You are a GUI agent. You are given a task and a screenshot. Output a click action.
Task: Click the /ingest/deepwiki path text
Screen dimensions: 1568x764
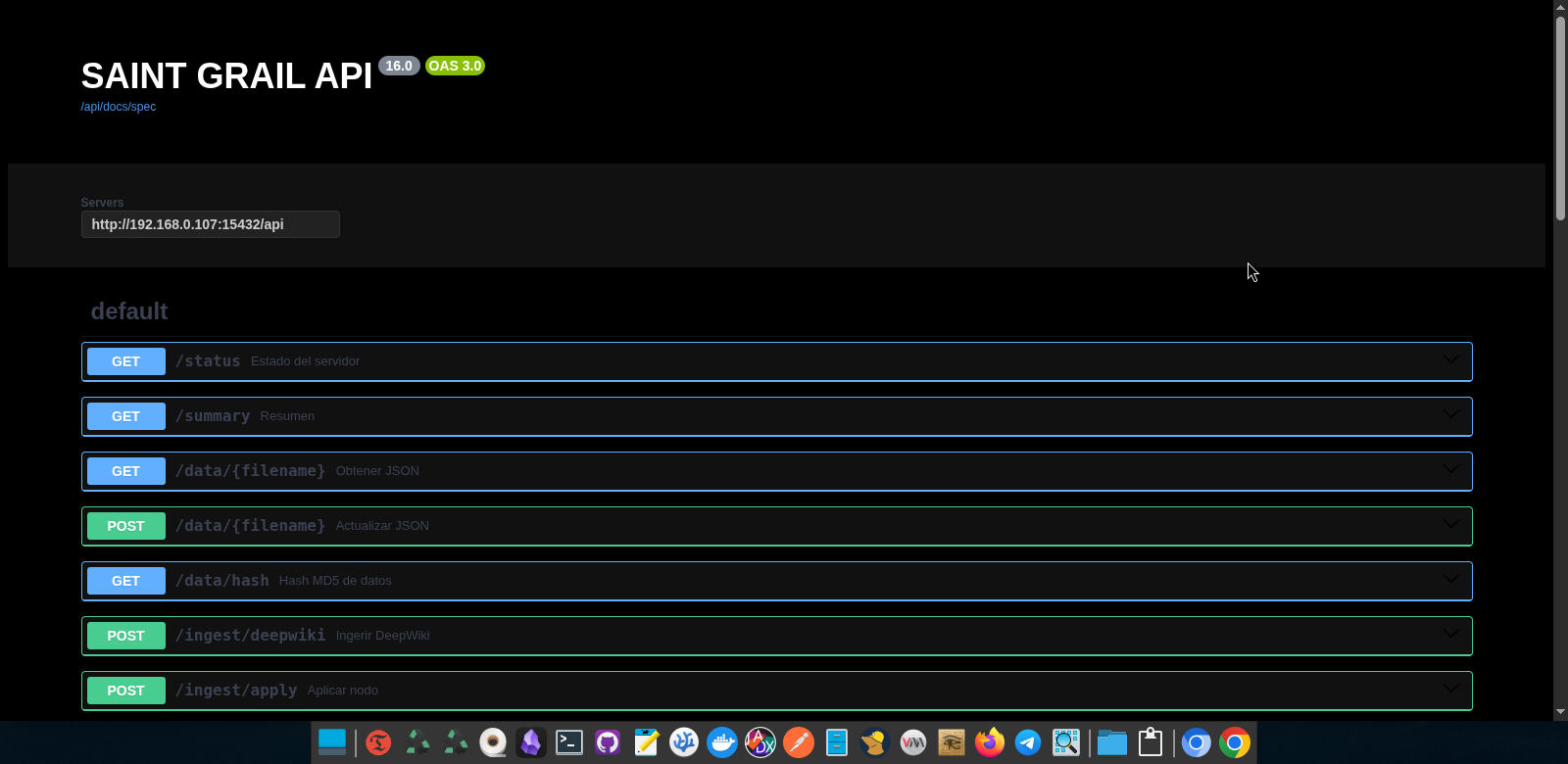251,636
